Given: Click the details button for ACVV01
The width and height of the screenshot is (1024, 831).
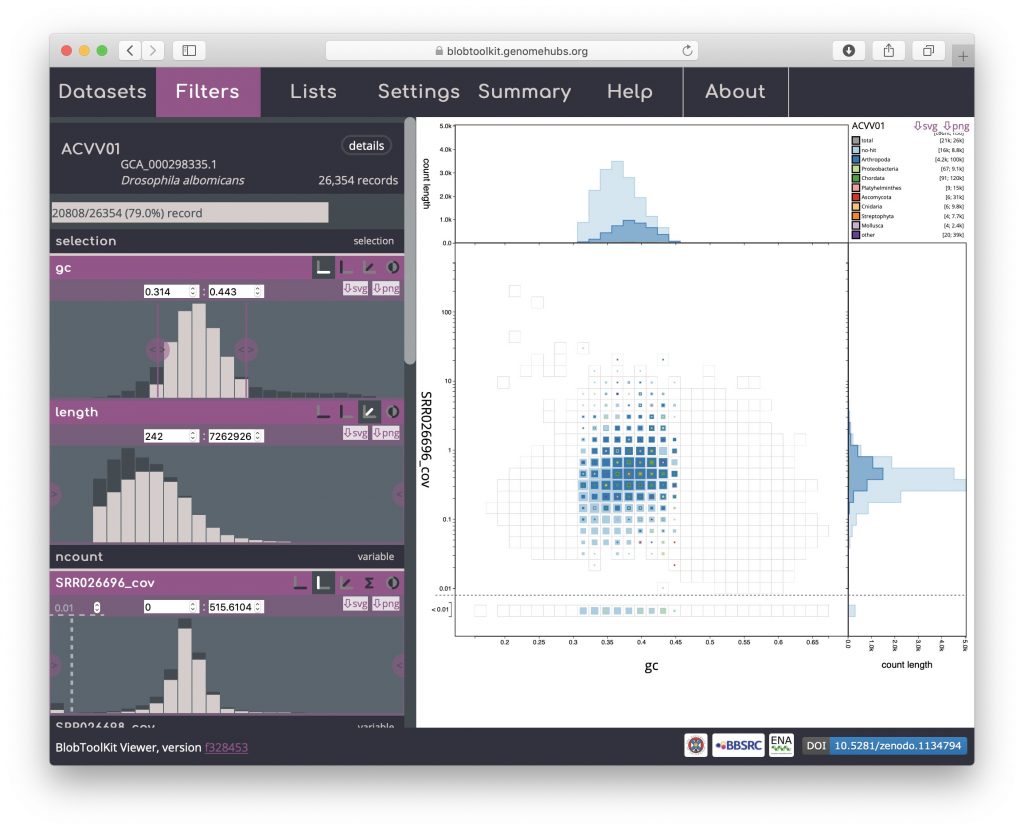Looking at the screenshot, I should 366,146.
